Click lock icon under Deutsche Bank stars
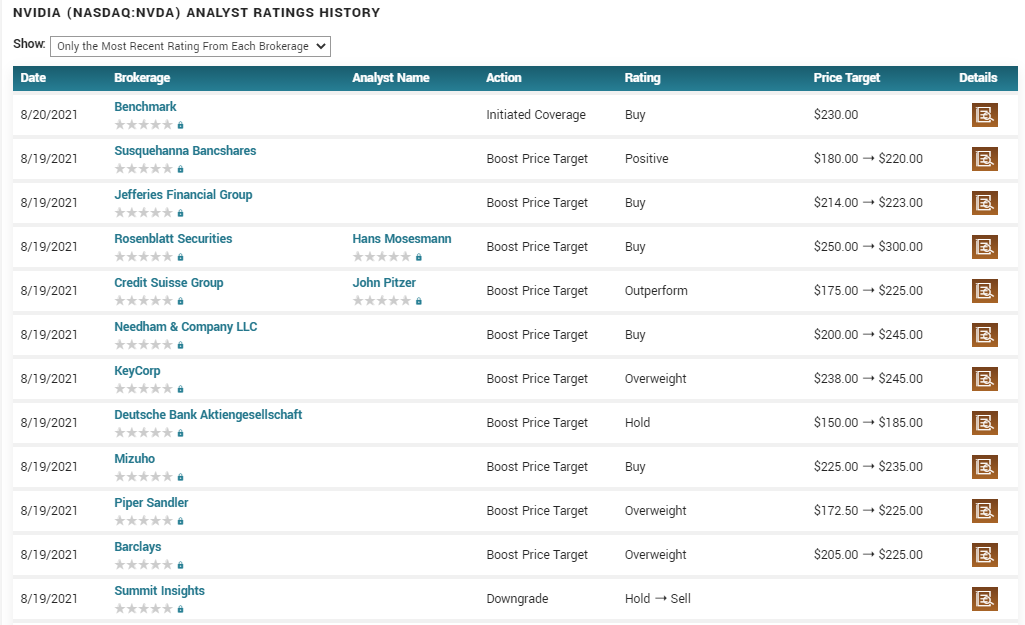 click(180, 433)
